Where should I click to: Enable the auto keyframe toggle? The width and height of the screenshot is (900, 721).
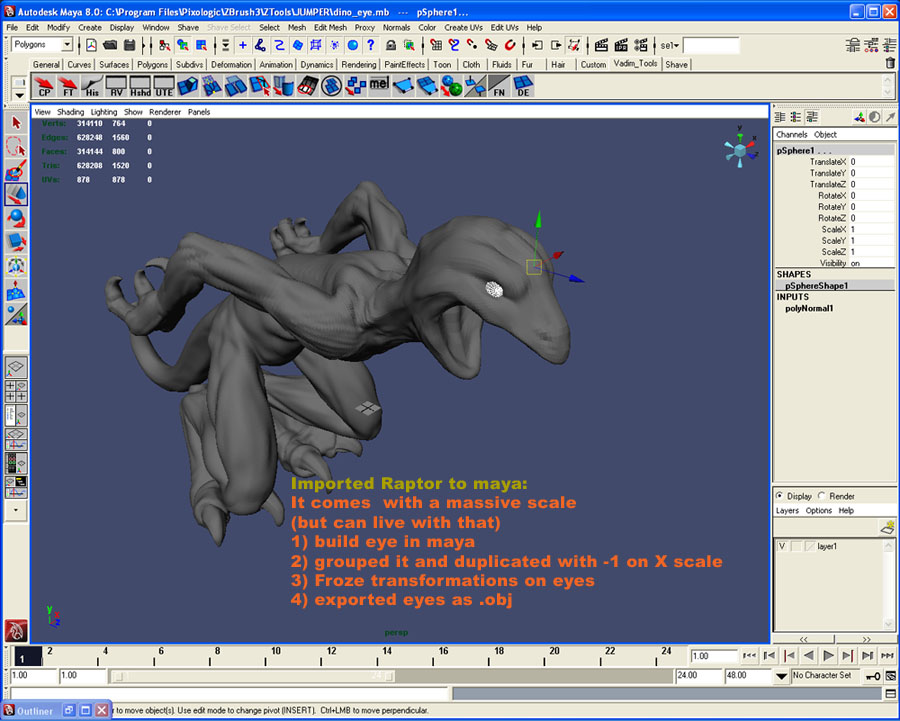coord(871,675)
